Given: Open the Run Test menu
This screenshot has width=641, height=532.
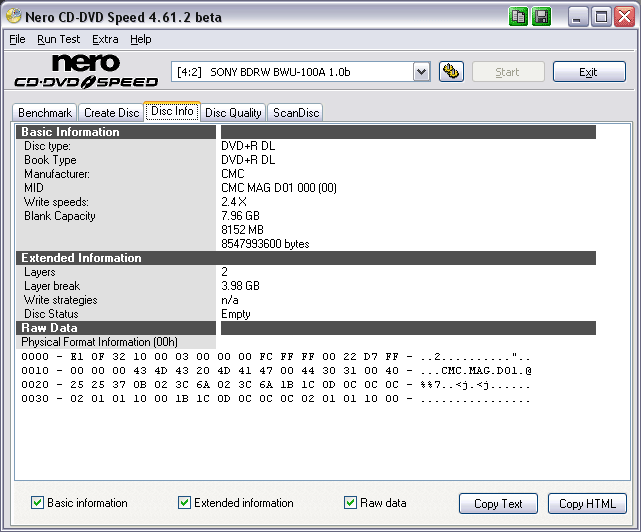Looking at the screenshot, I should (x=58, y=39).
